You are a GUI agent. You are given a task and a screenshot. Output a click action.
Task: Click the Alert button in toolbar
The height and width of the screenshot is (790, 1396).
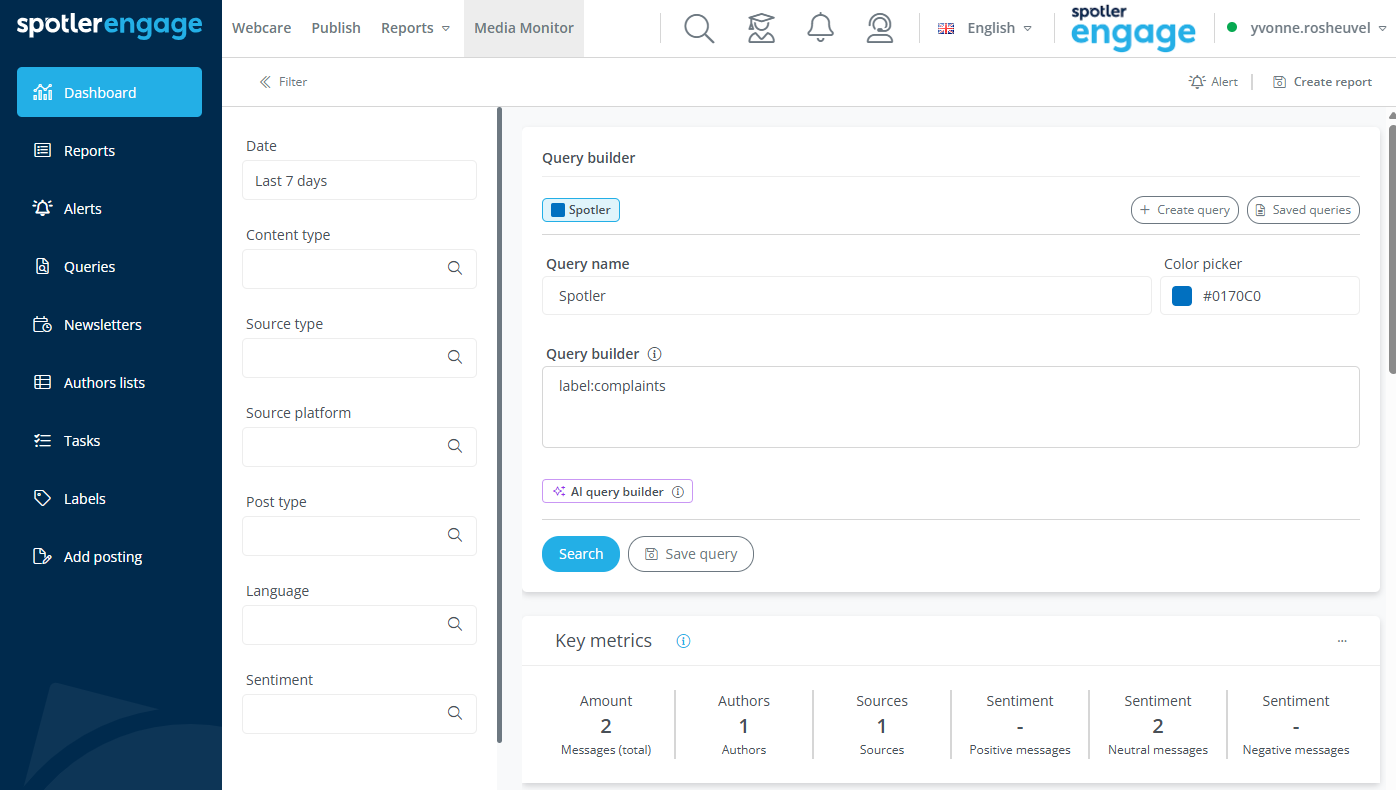click(x=1213, y=82)
